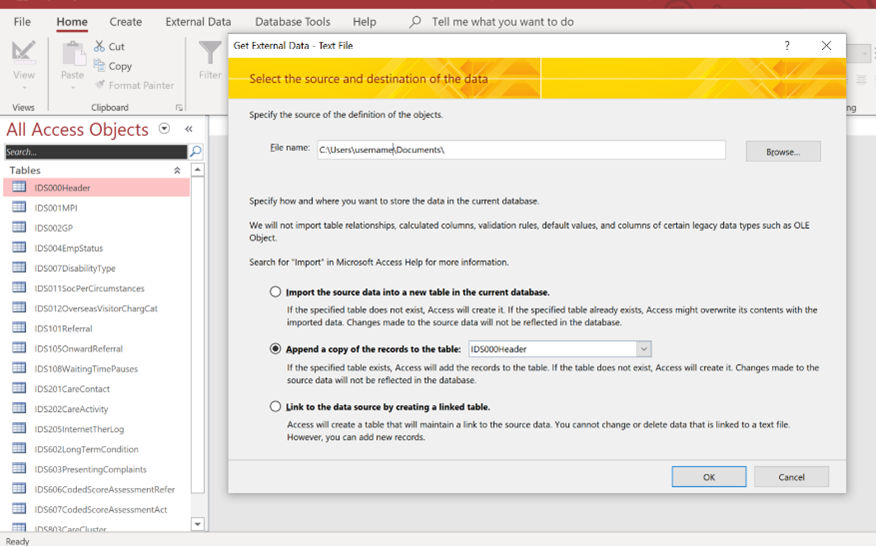Click the Browse button

[783, 151]
